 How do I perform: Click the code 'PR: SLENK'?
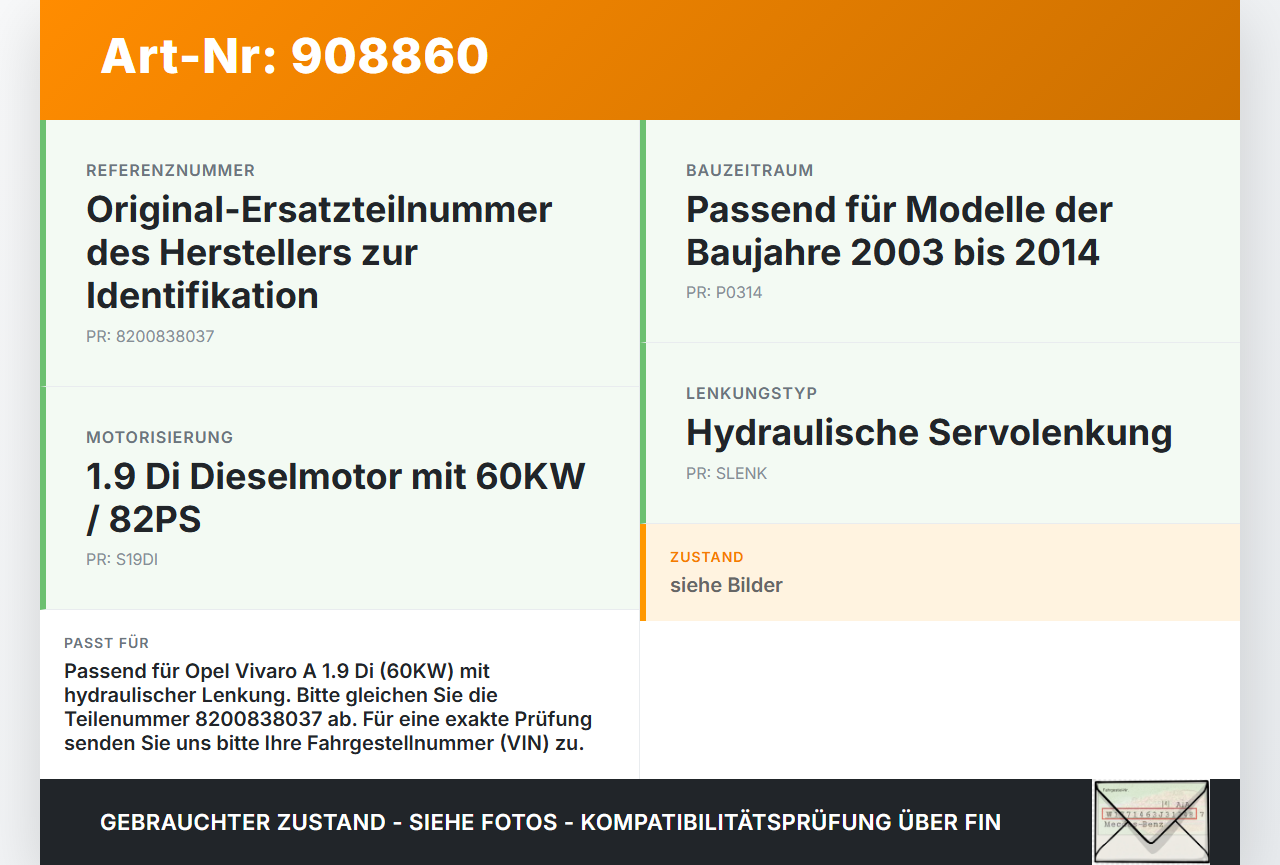click(x=726, y=473)
